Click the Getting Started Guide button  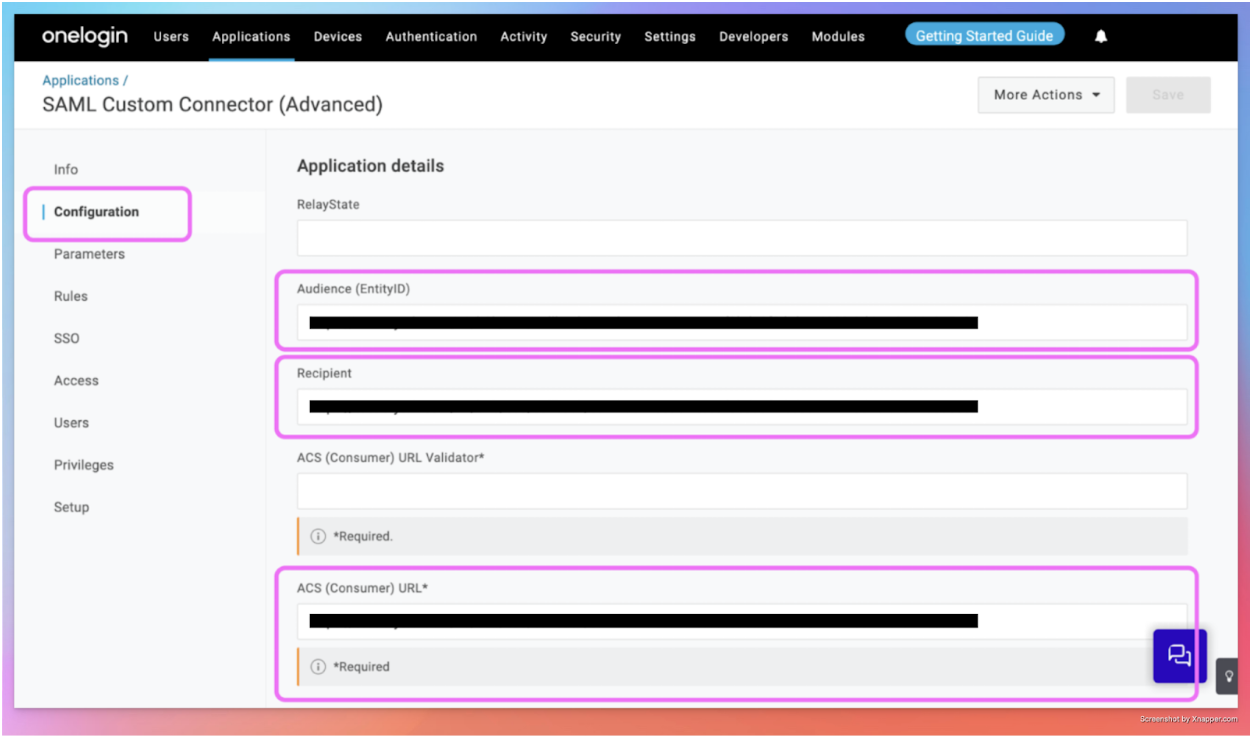985,35
